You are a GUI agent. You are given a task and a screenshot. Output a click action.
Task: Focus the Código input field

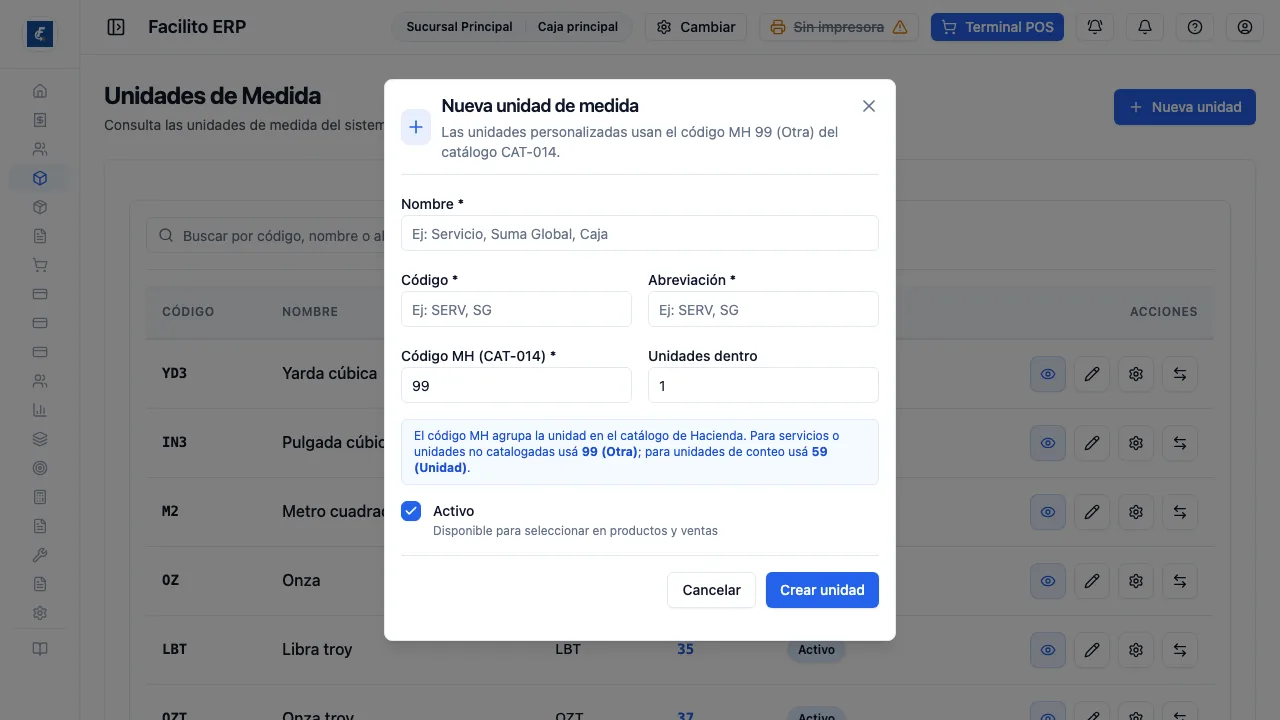pyautogui.click(x=516, y=309)
